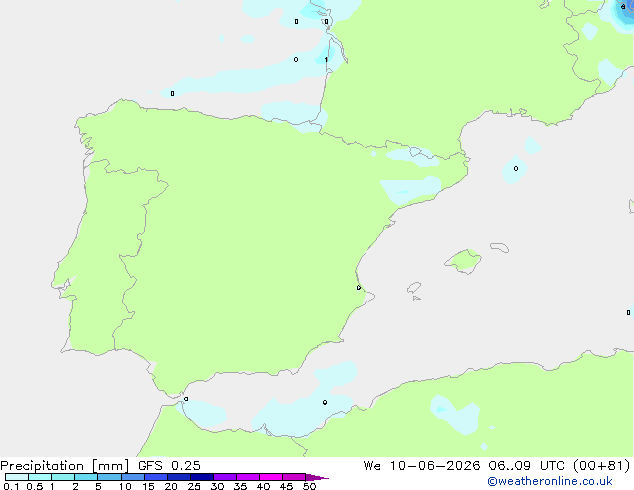Click the legend arrow tip beyond 50
634x490 pixels.
click(317, 477)
